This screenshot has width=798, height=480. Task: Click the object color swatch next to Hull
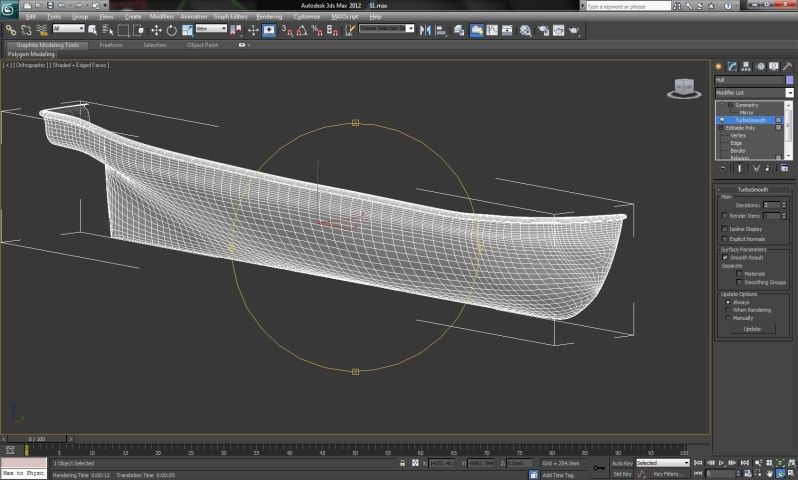pos(789,80)
